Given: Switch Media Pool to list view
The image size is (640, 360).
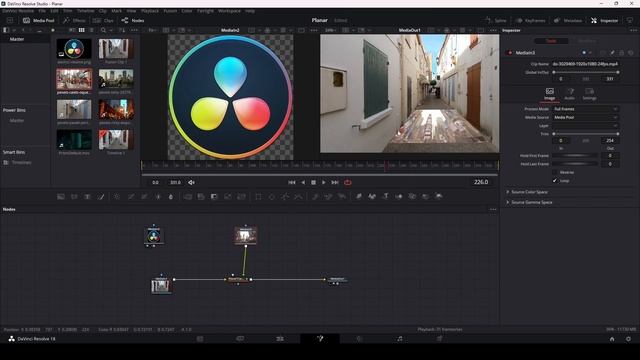Looking at the screenshot, I should point(91,30).
